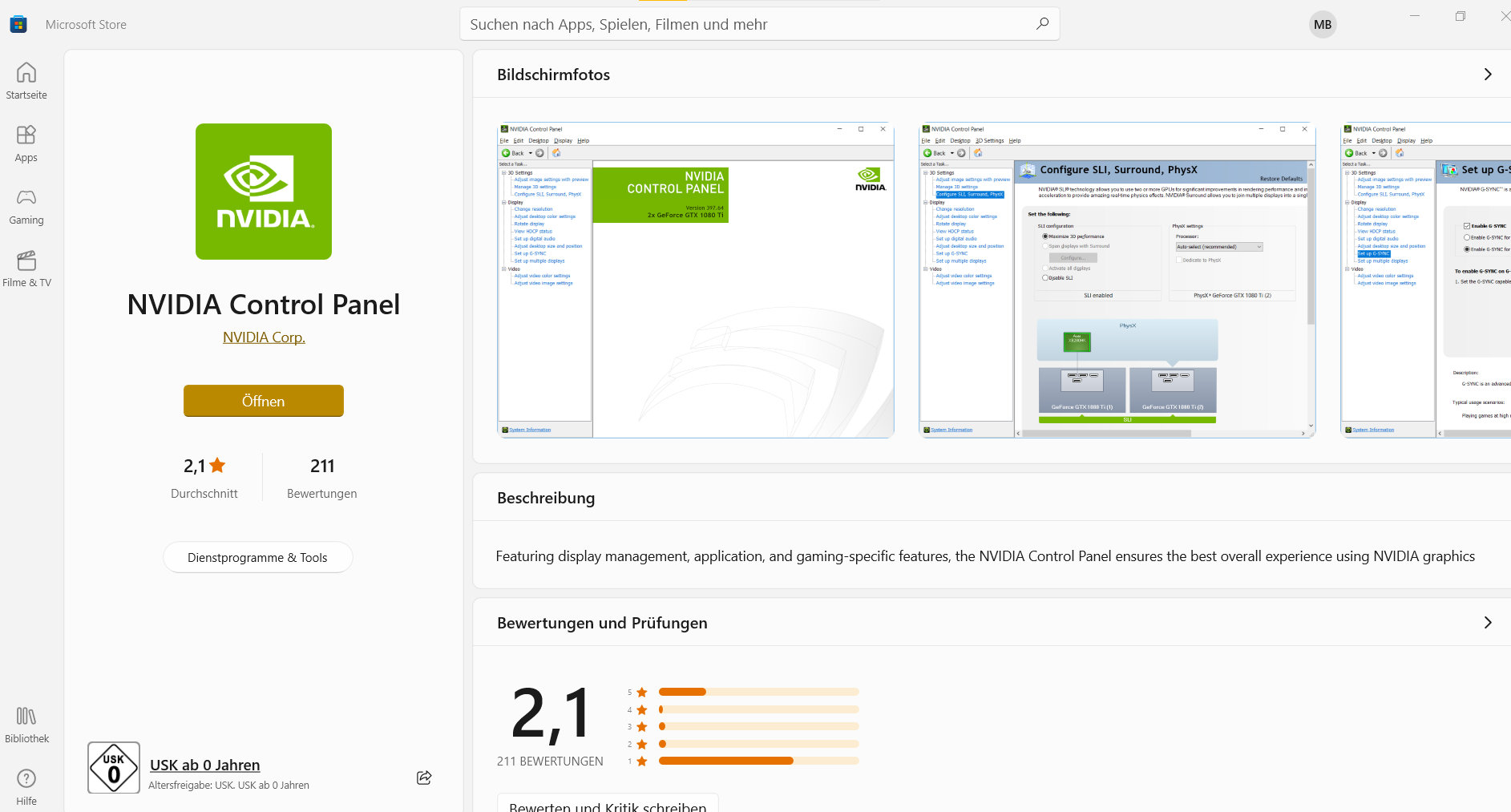Click the USK 0 rating badge

point(114,768)
